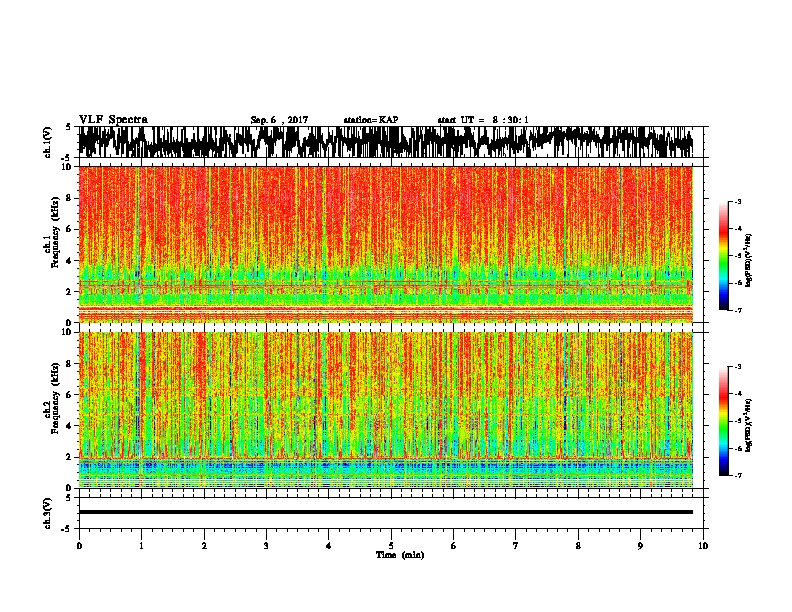
Task: Click the ch.1(V) waveform axis label
Action: coord(47,142)
